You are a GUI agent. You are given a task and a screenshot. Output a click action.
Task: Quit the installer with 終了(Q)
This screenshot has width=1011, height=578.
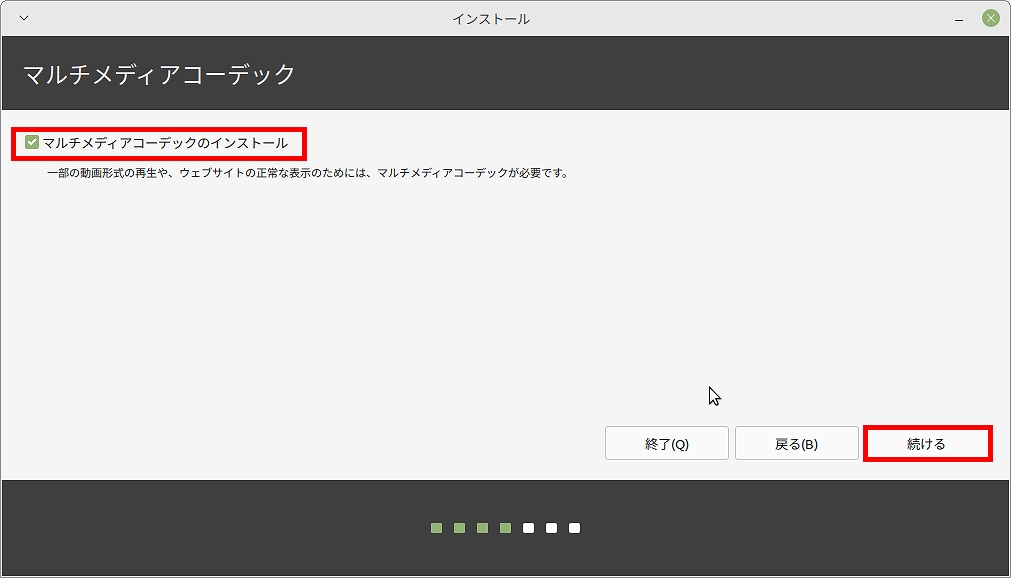click(667, 444)
